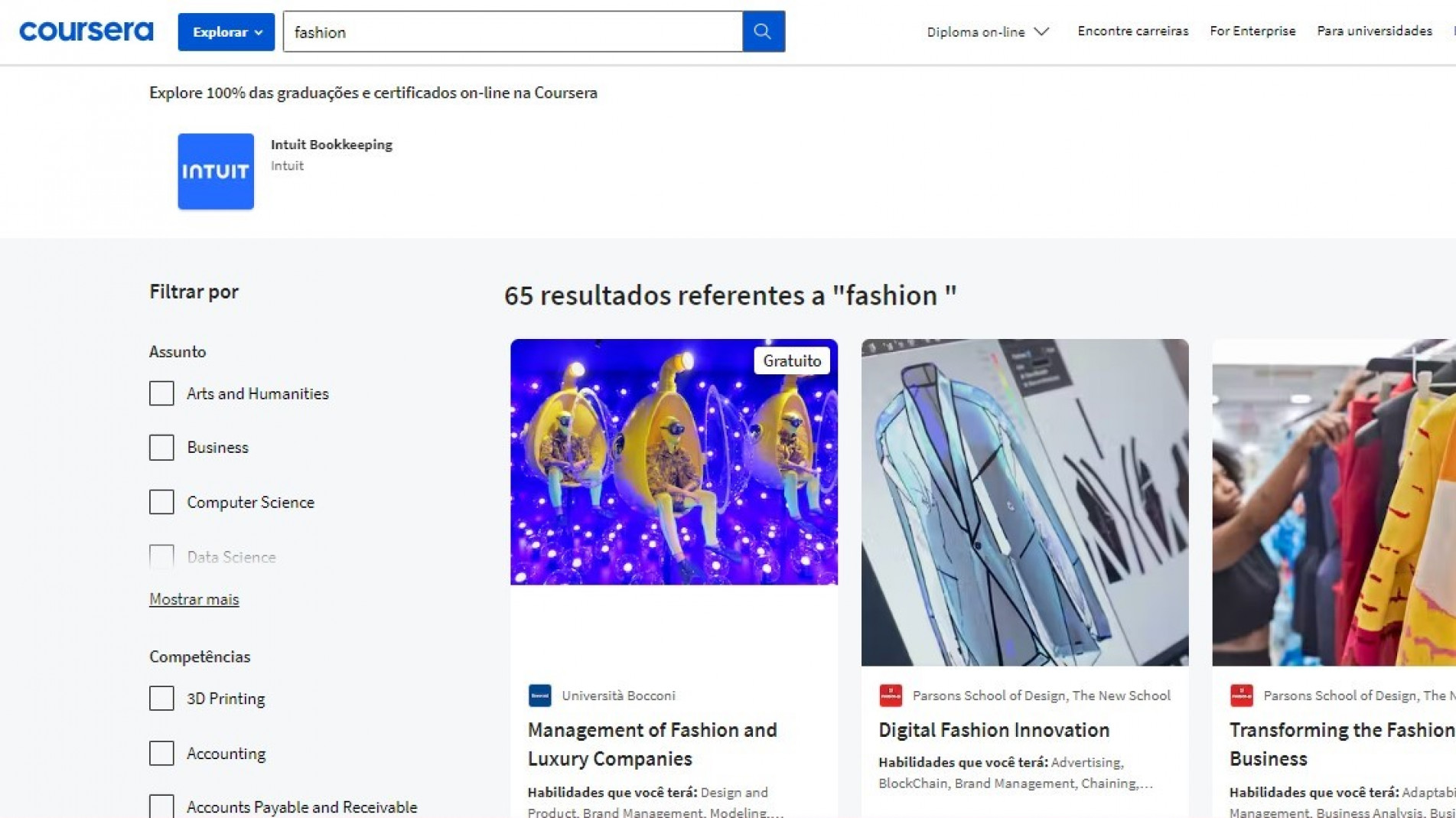Open Management of Fashion and Luxury Companies

[x=652, y=744]
